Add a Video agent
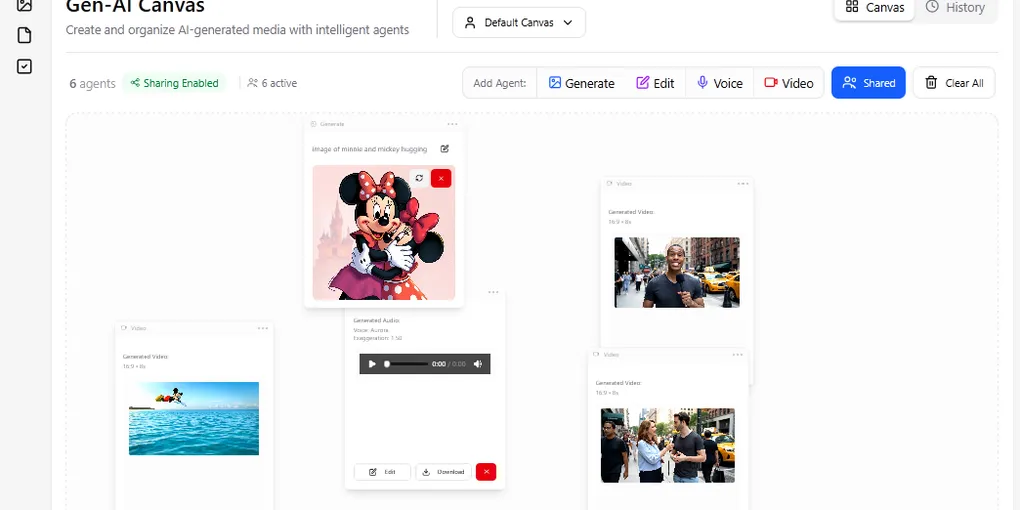The width and height of the screenshot is (1020, 510). coord(788,83)
